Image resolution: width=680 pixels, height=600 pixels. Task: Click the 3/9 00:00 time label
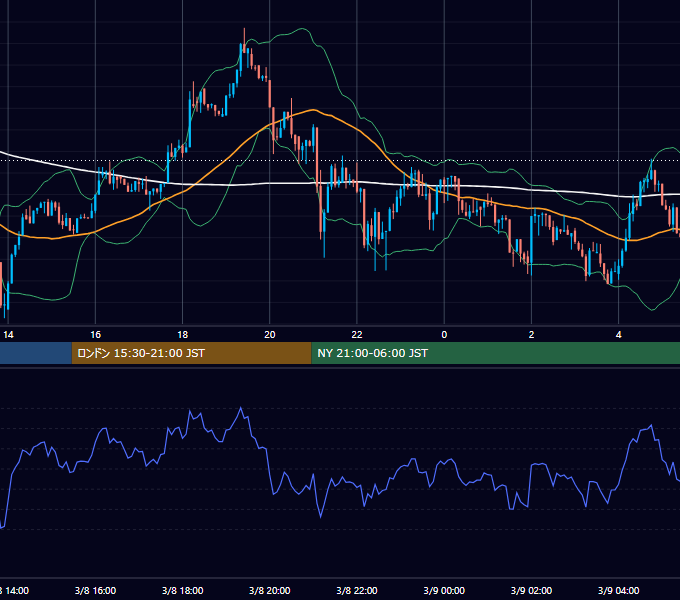444,590
